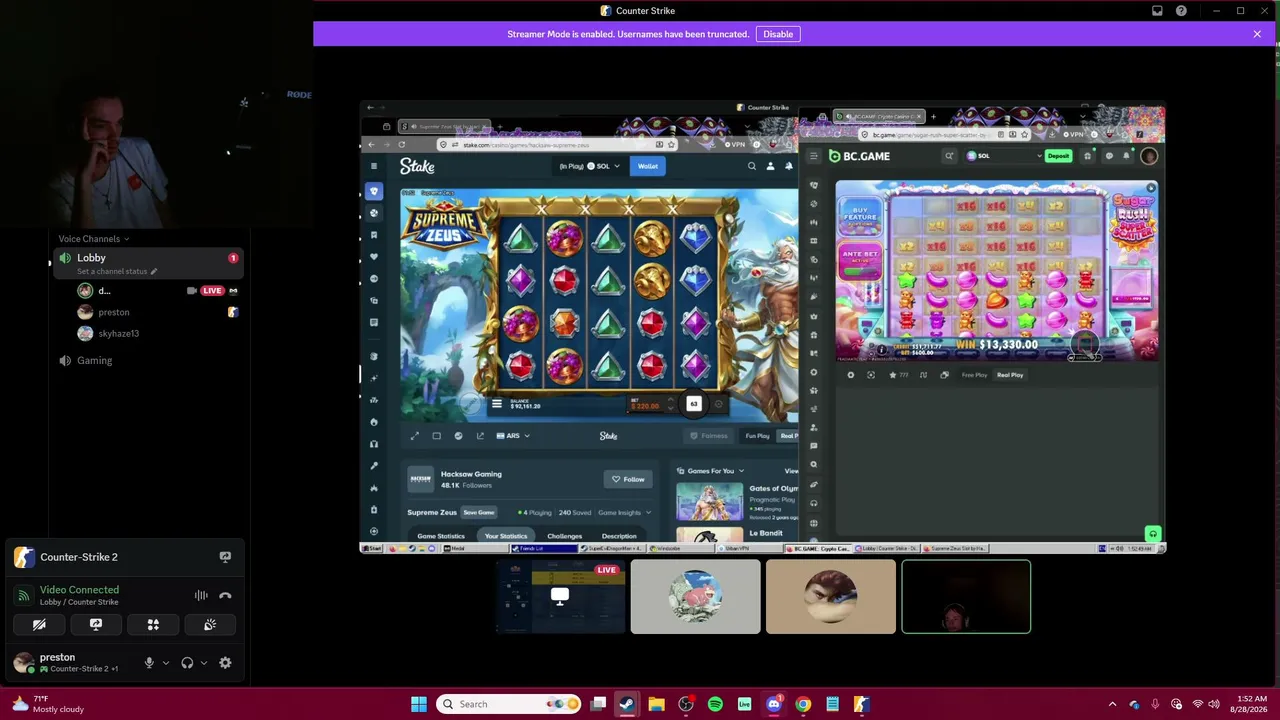Screen dimensions: 1280x720
Task: Open the Supreme Zeus game menu icon
Action: [497, 404]
